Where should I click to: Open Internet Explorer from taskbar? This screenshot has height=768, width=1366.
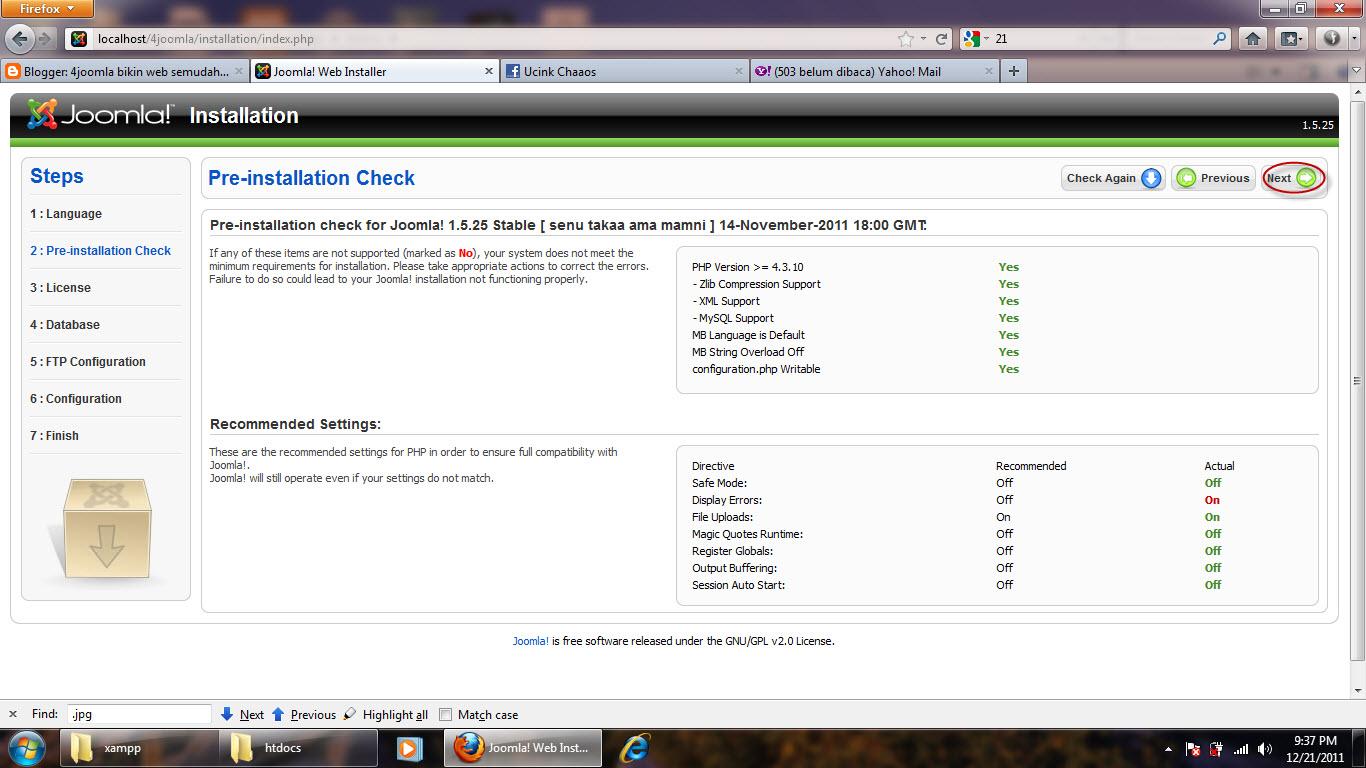click(x=634, y=748)
